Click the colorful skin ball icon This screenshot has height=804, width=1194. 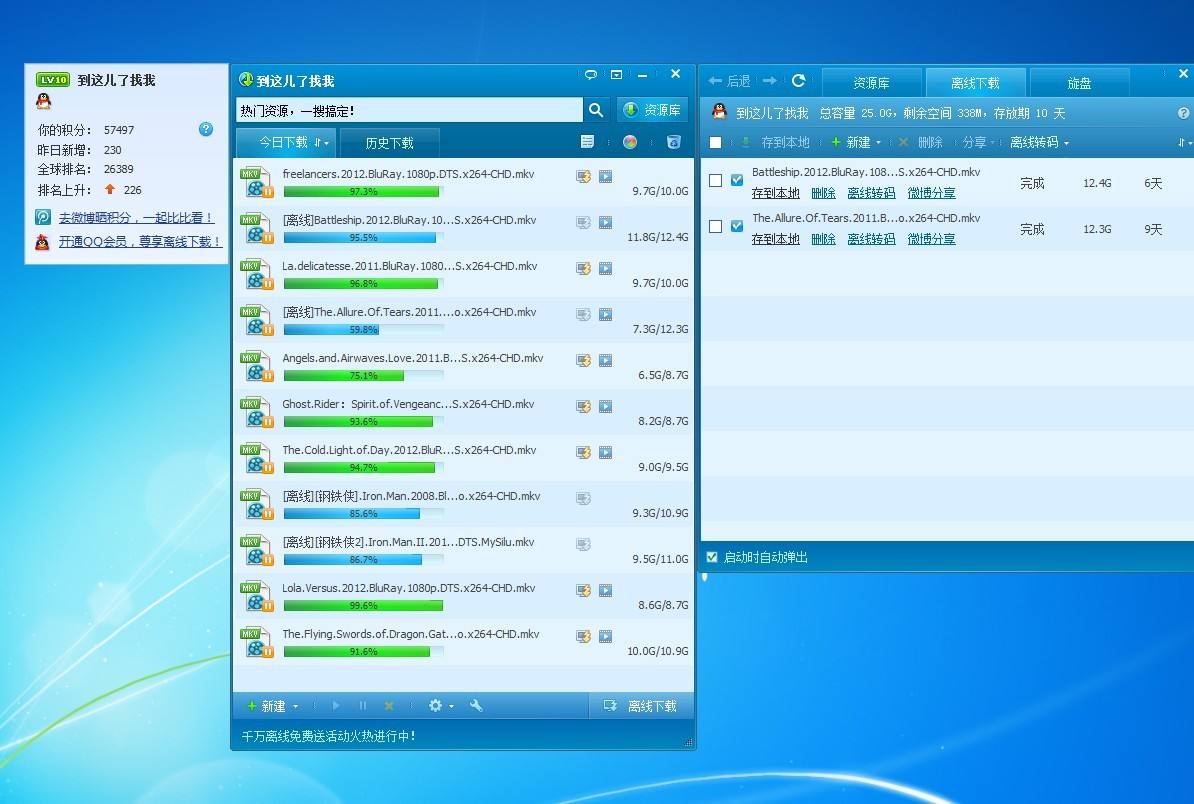[x=630, y=142]
